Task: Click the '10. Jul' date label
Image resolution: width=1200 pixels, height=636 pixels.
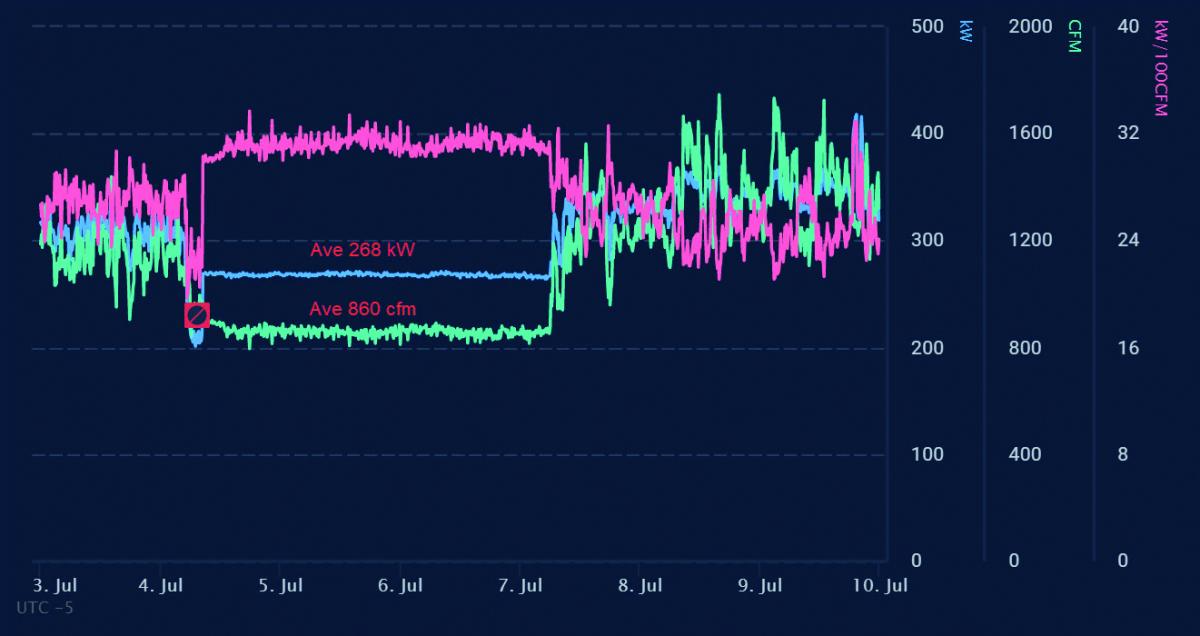Action: (881, 586)
